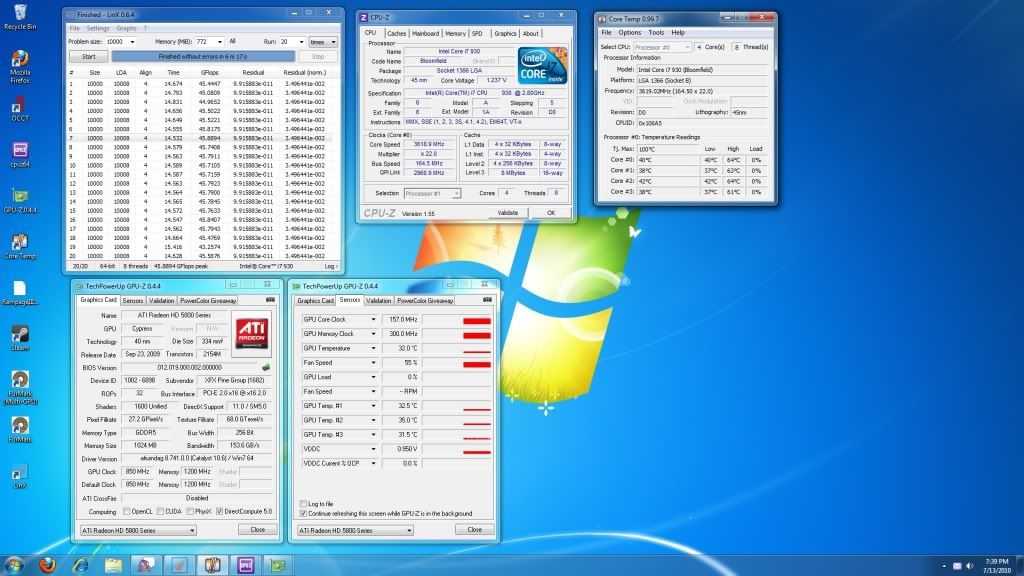Click OK in CPU-Z window
The width and height of the screenshot is (1024, 576).
551,213
